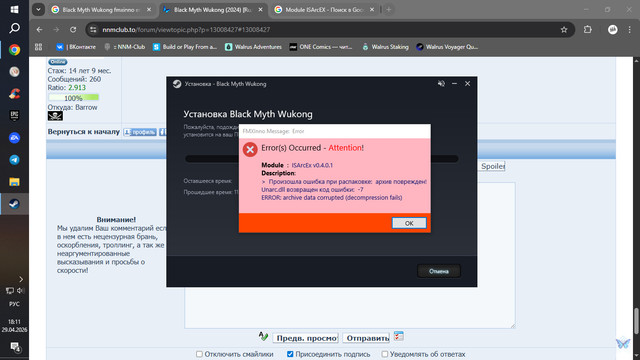
Task: Click Вернуться к началу link
Action: (84, 132)
